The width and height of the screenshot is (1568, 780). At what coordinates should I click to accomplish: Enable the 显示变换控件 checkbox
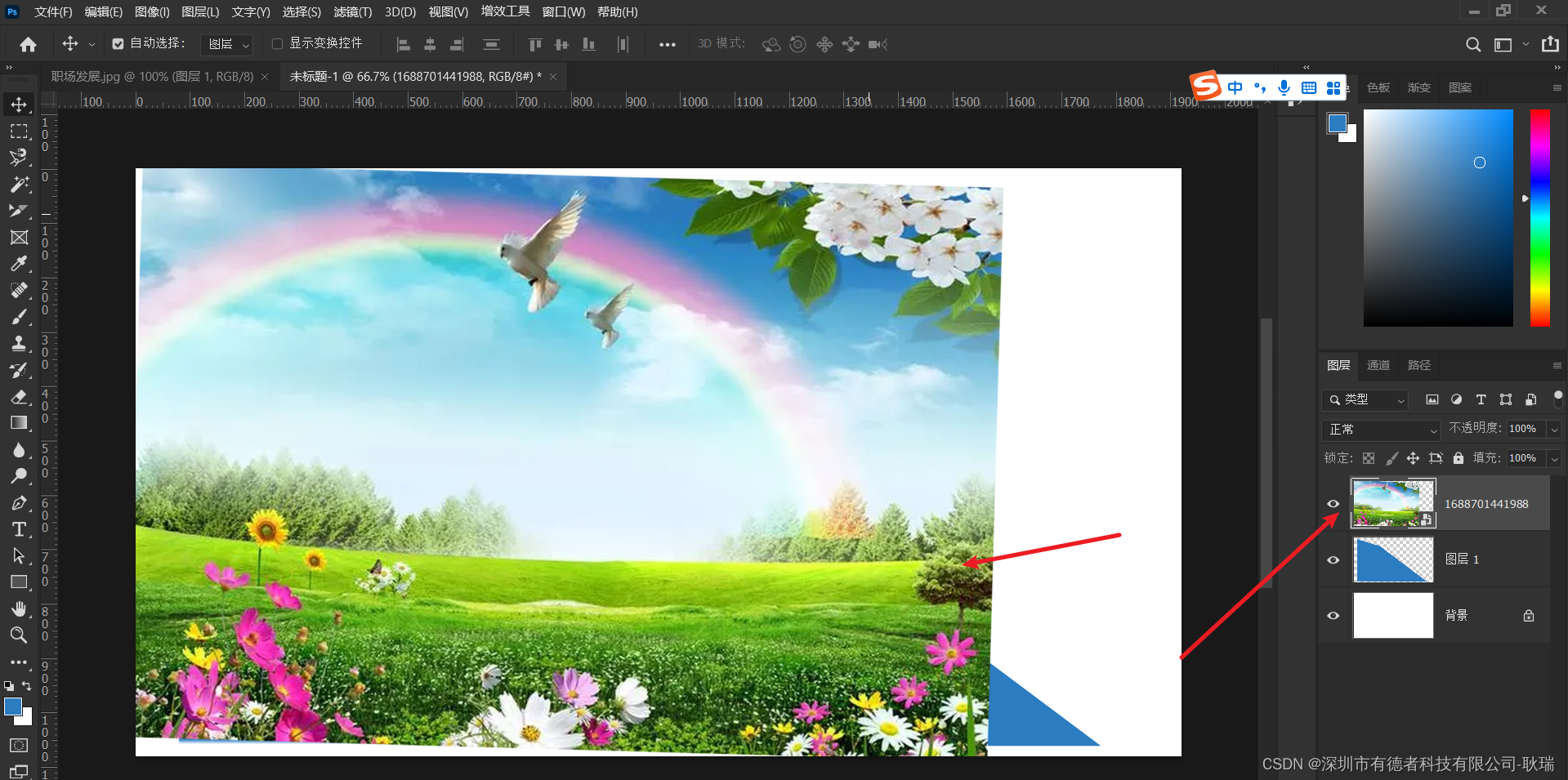click(x=277, y=44)
